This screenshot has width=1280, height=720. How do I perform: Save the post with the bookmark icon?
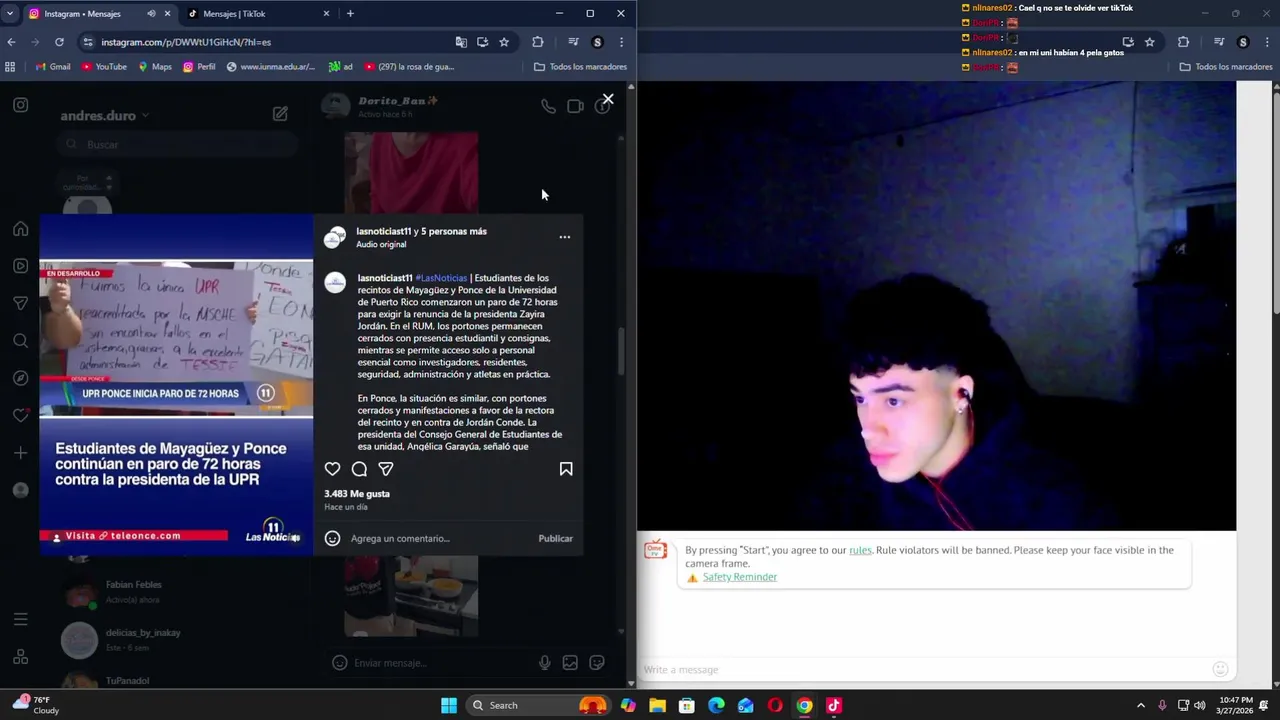coord(566,469)
